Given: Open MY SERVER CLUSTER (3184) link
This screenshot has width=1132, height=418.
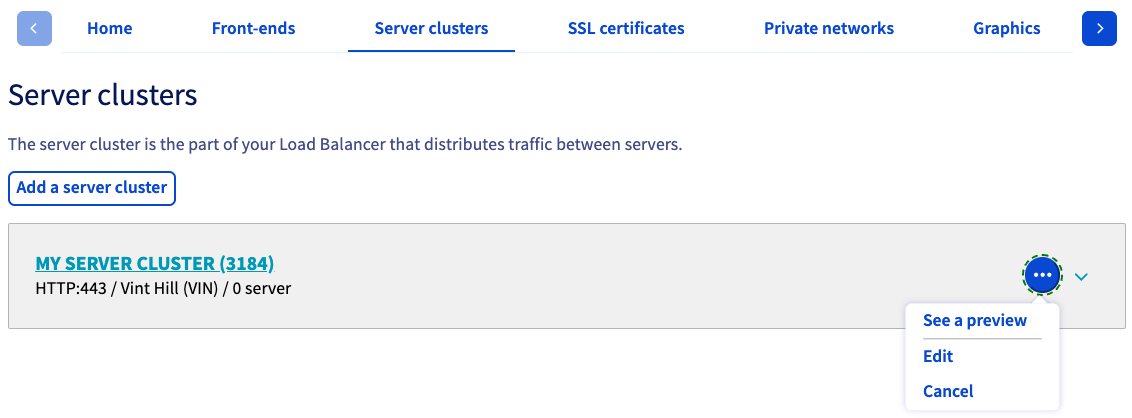Looking at the screenshot, I should pos(154,264).
